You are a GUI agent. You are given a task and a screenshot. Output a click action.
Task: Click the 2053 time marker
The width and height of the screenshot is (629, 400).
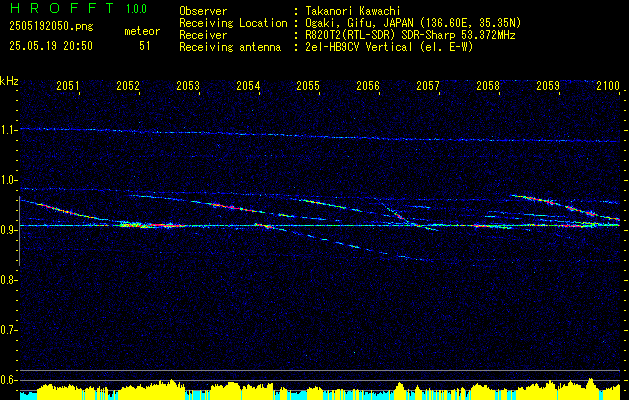188,85
